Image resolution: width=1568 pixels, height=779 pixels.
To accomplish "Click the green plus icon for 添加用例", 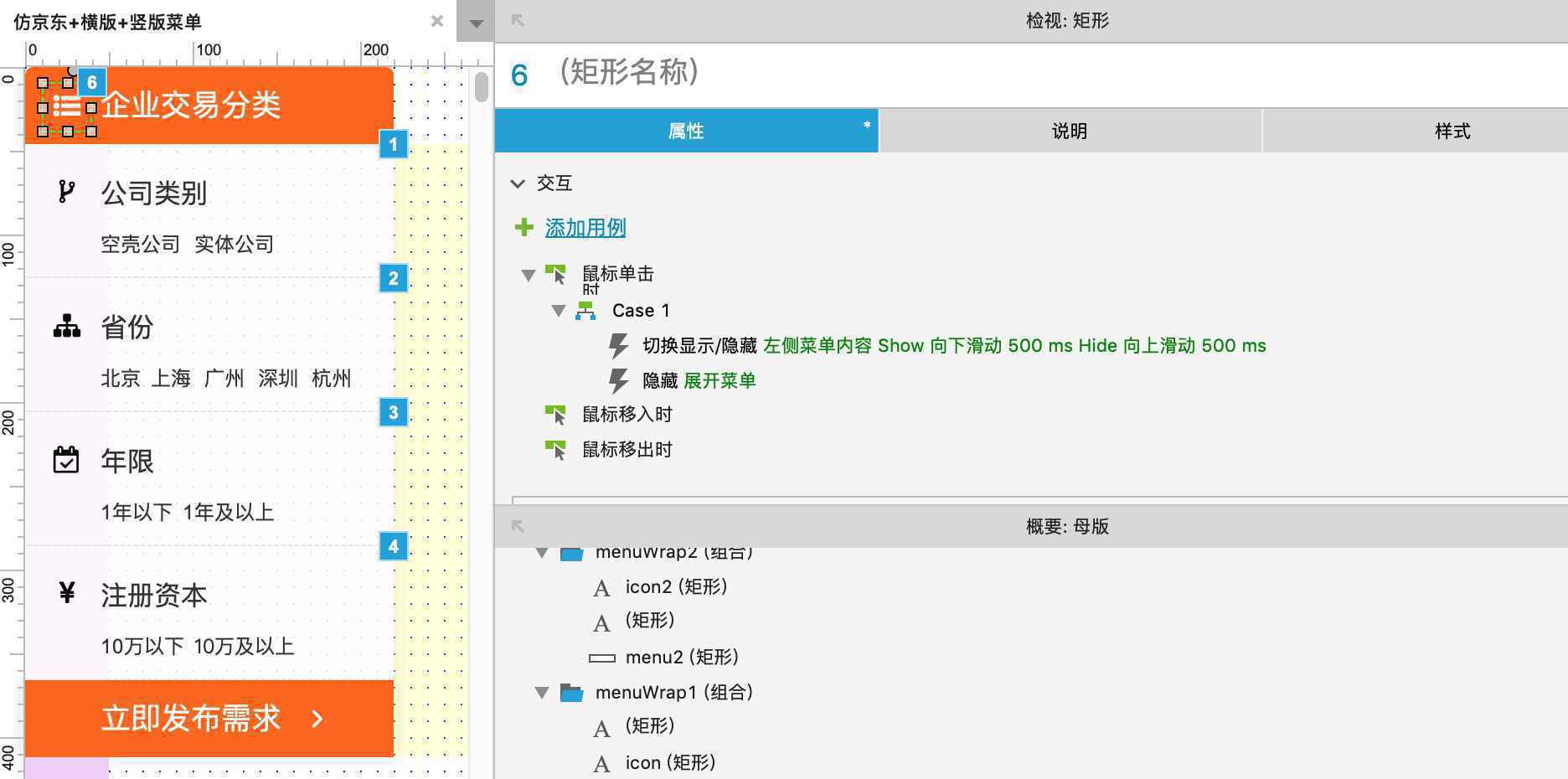I will click(524, 227).
